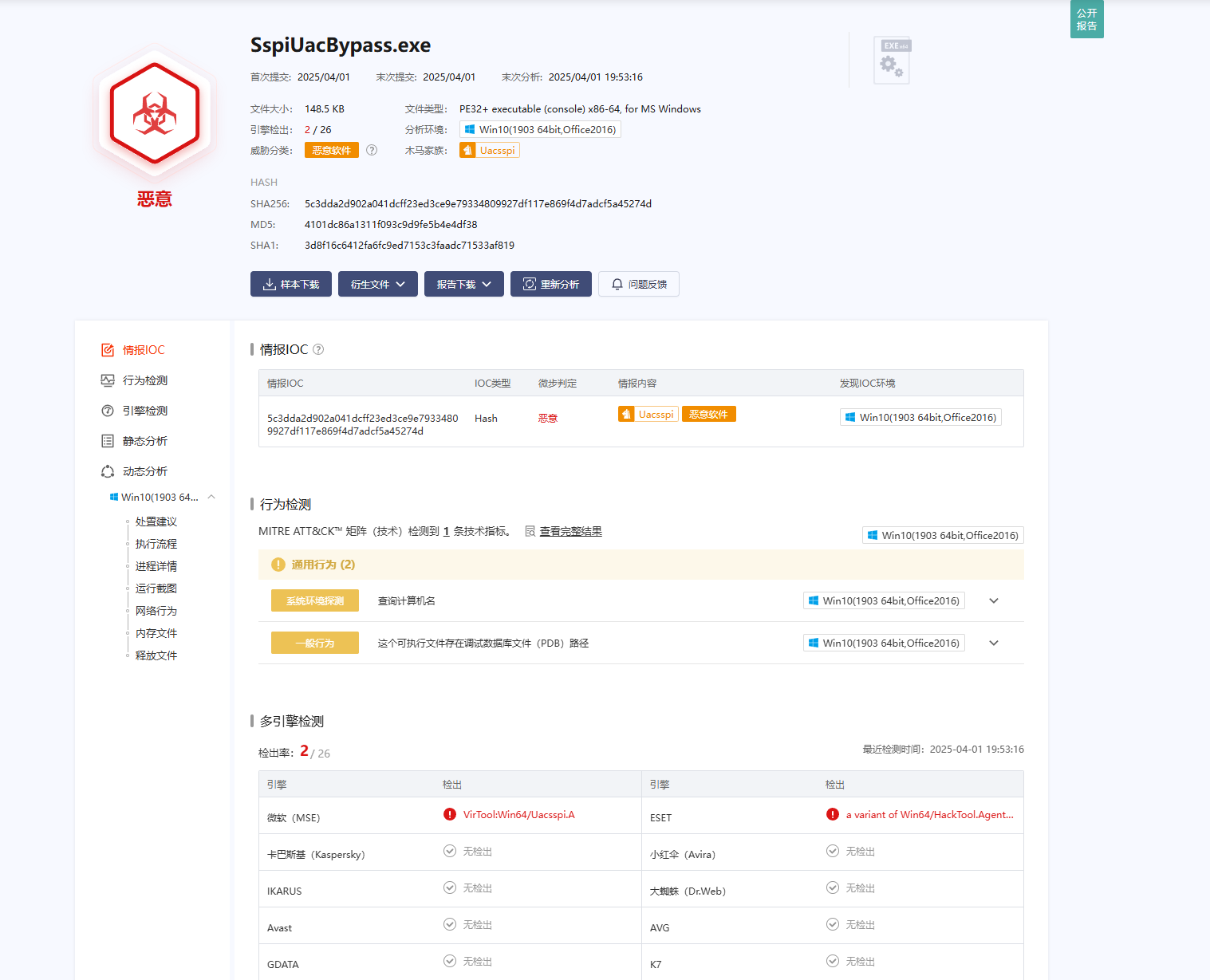Select 情报IOC in the sidebar
The width and height of the screenshot is (1210, 980).
(133, 350)
